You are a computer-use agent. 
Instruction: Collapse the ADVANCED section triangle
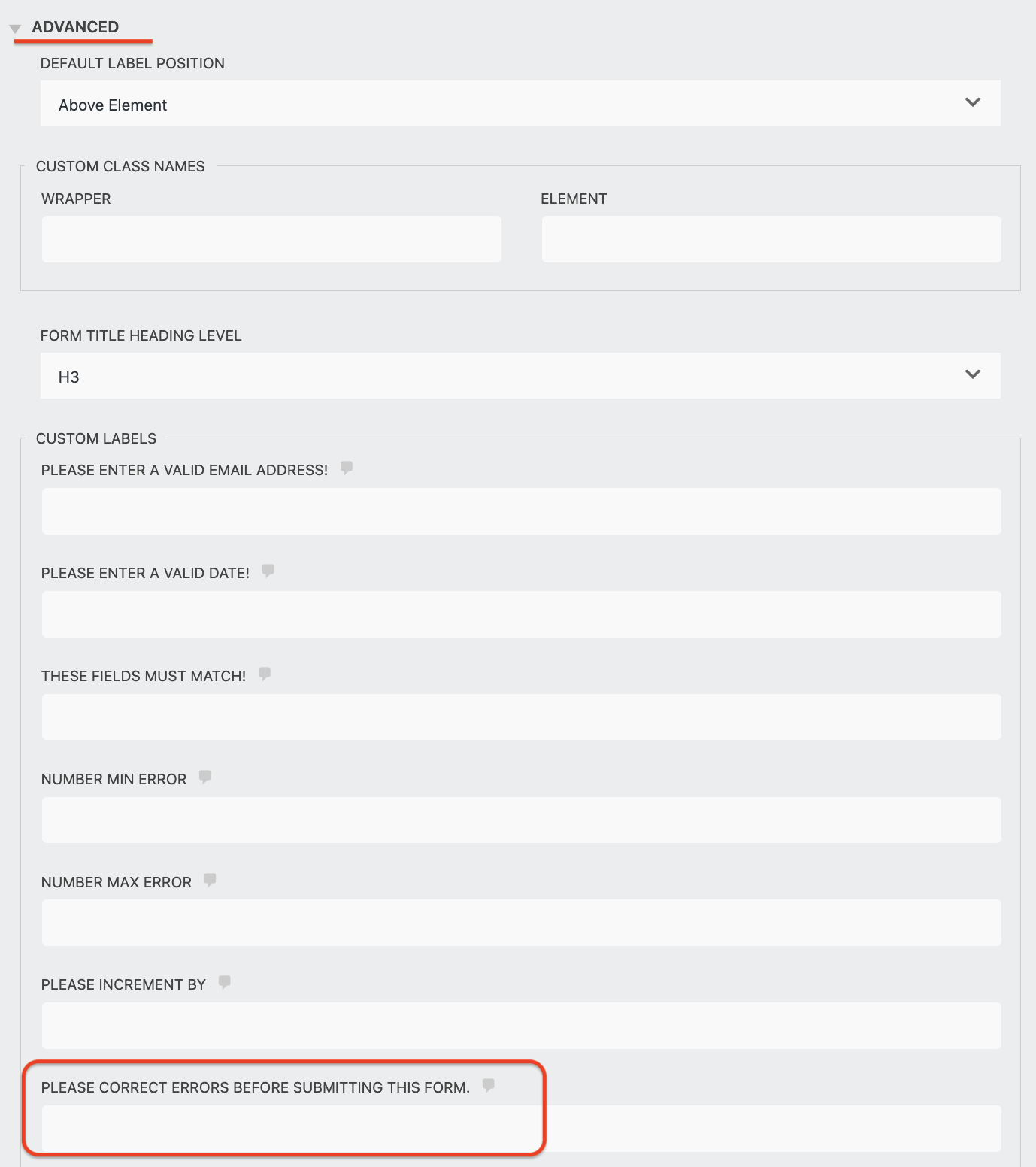tap(14, 28)
